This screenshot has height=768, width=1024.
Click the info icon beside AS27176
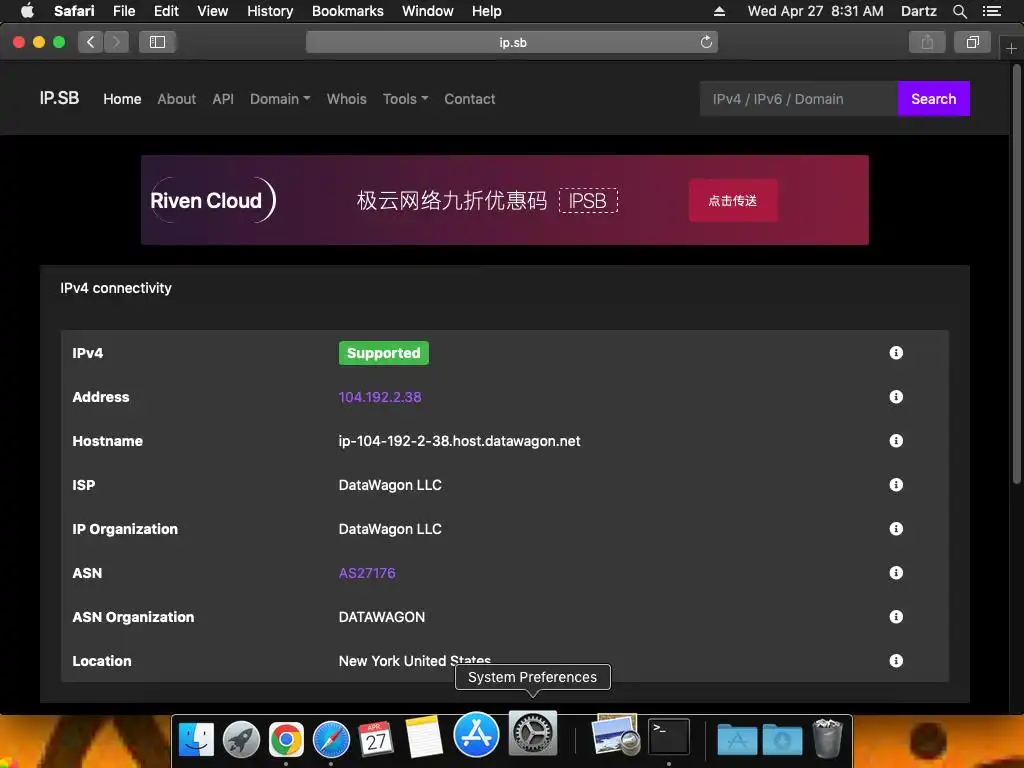(x=896, y=573)
